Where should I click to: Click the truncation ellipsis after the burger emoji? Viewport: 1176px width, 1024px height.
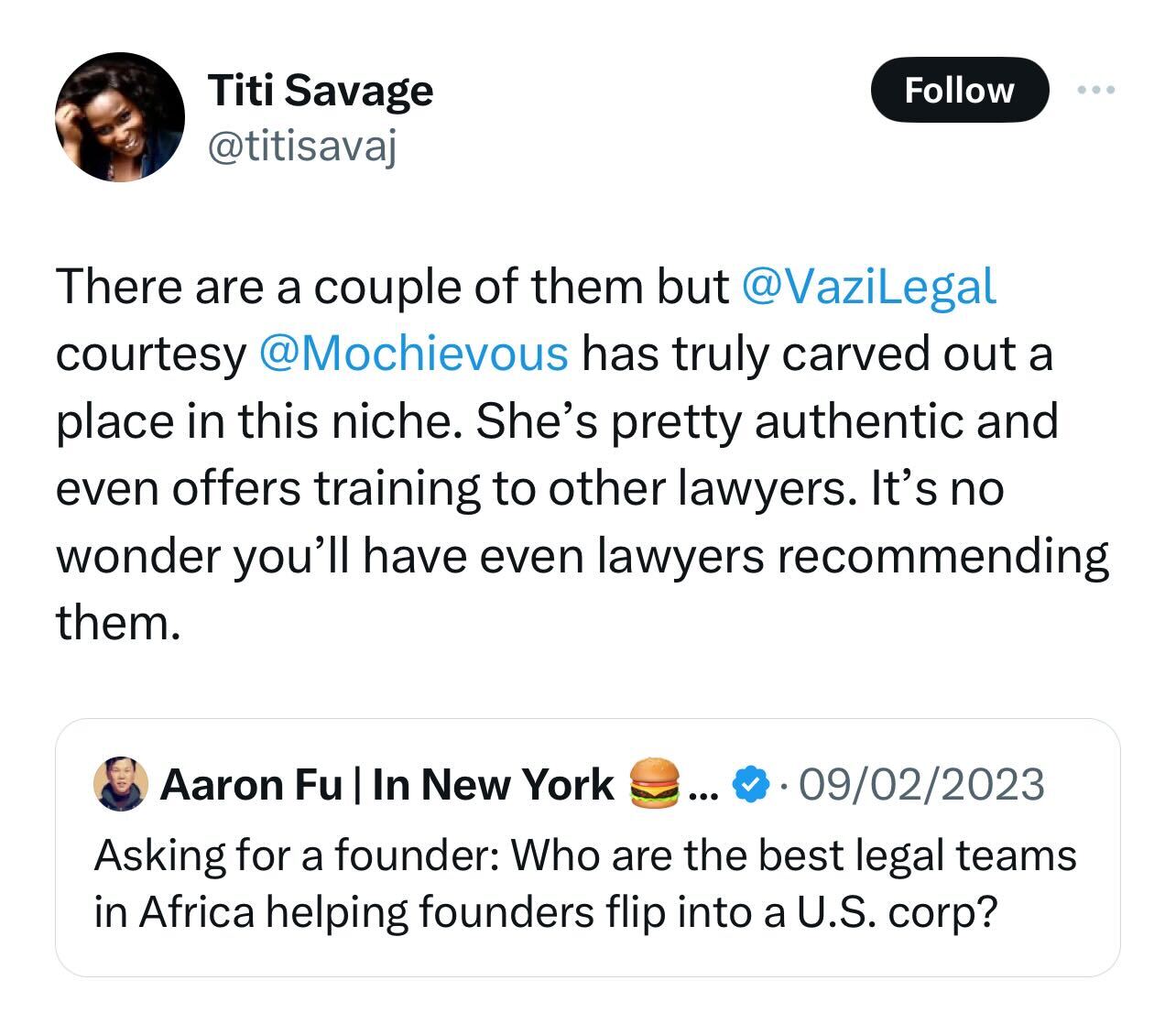tap(703, 786)
